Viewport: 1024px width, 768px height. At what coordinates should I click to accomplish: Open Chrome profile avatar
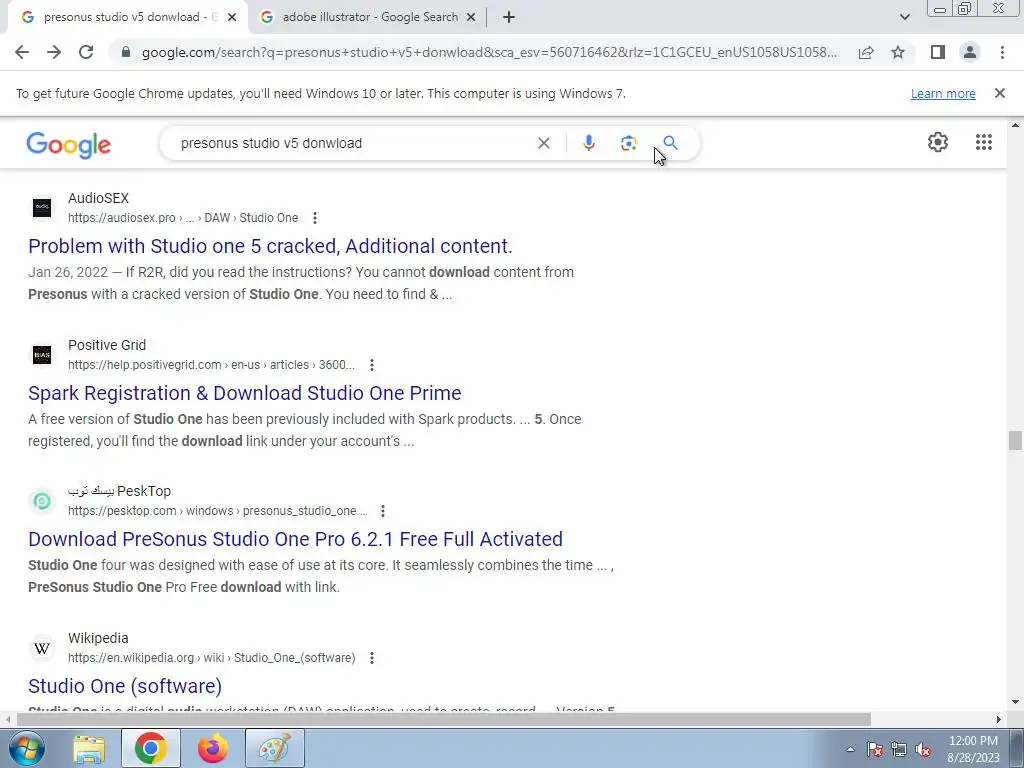[970, 52]
